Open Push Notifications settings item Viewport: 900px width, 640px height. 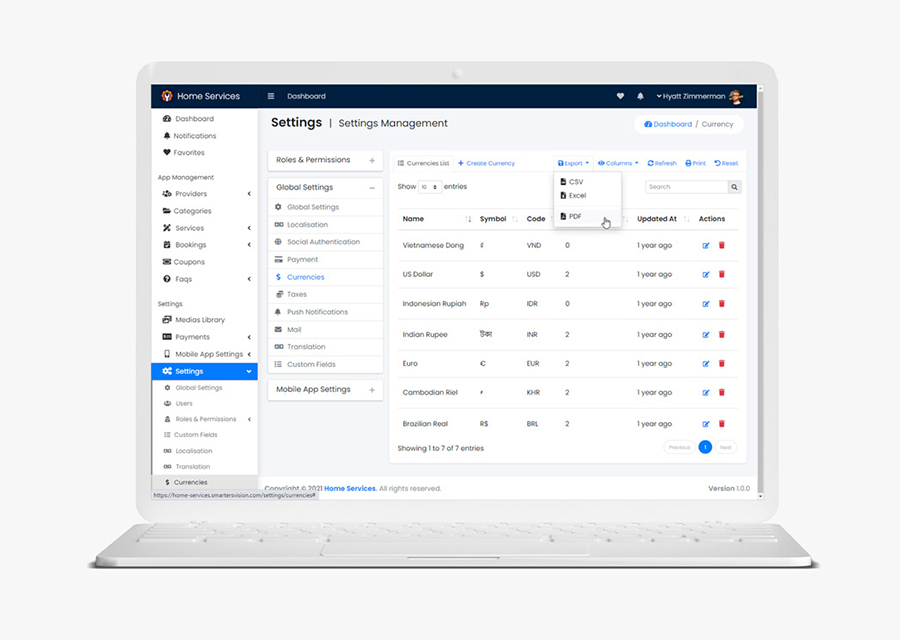pos(325,312)
